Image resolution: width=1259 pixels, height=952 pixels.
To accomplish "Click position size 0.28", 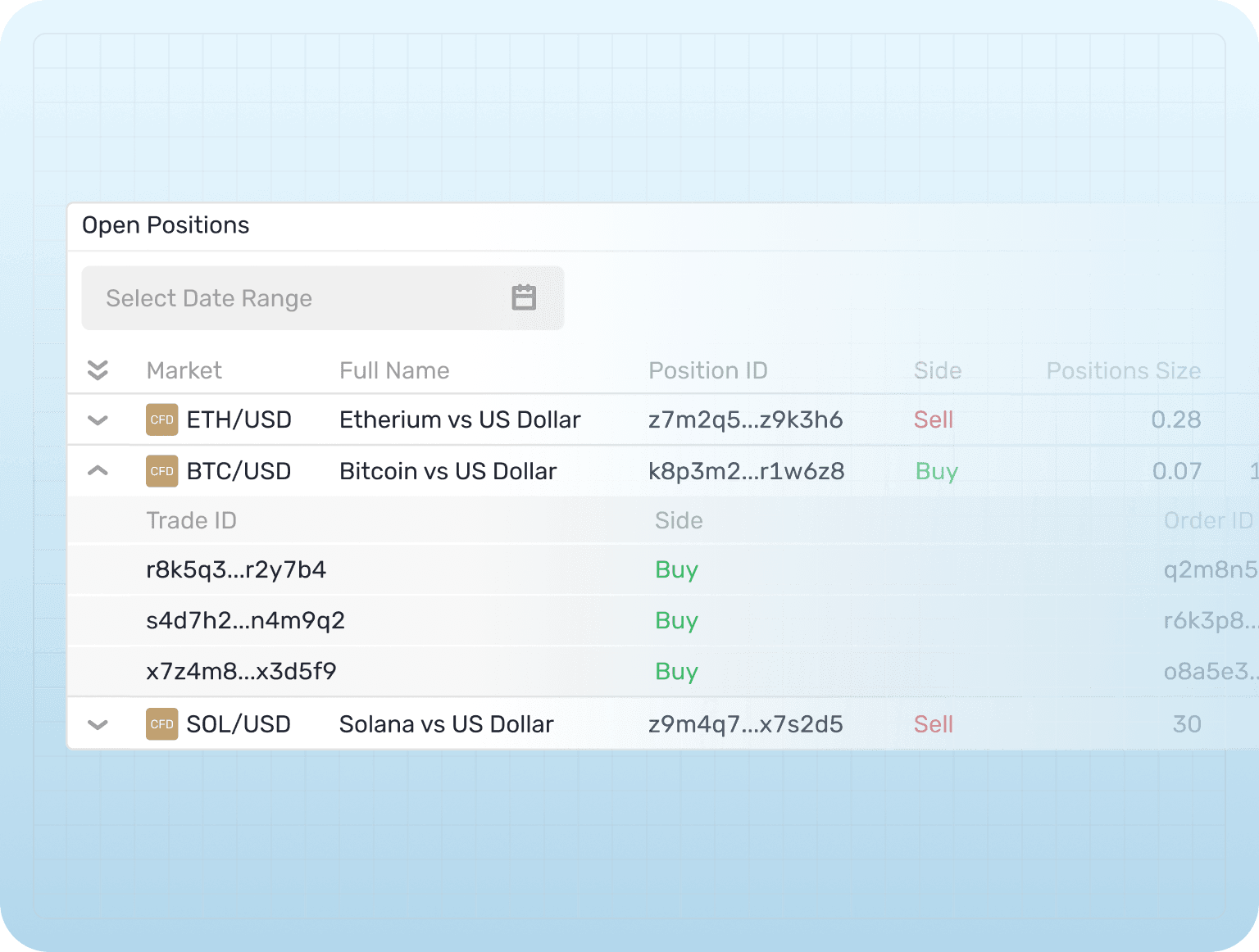I will click(1176, 419).
